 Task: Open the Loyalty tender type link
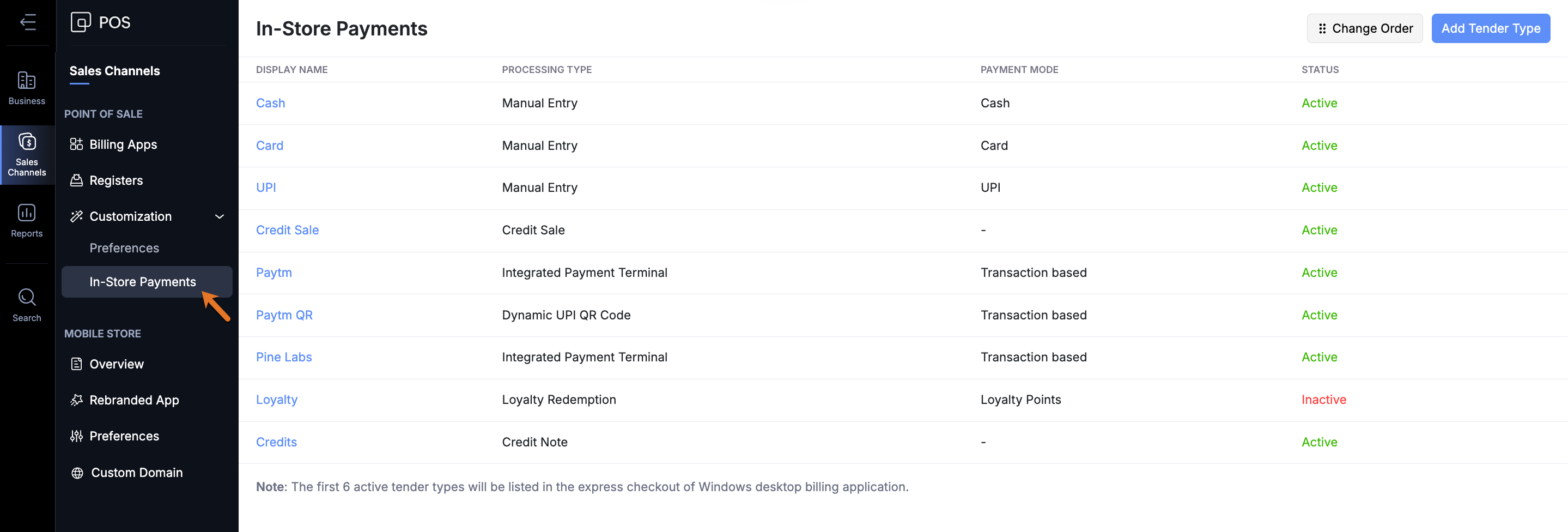coord(276,400)
